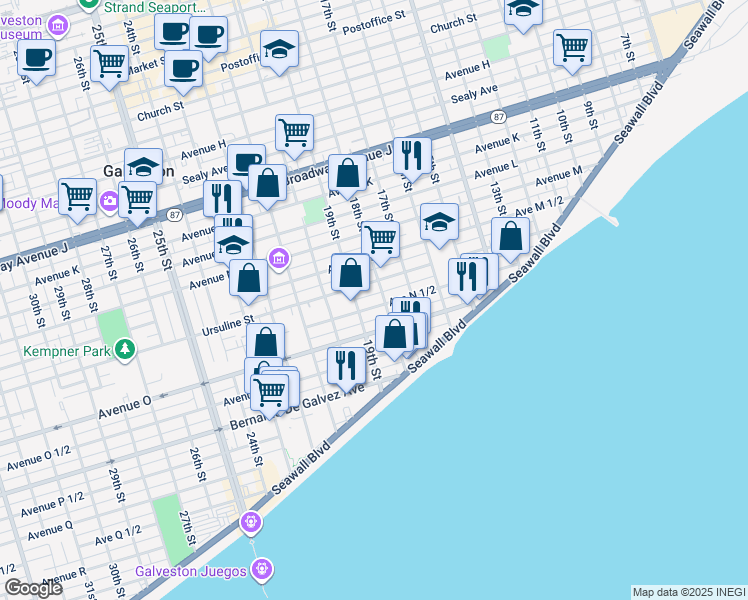The height and width of the screenshot is (600, 748).
Task: Click the Avenue O 1/2 street label
Action: point(39,458)
